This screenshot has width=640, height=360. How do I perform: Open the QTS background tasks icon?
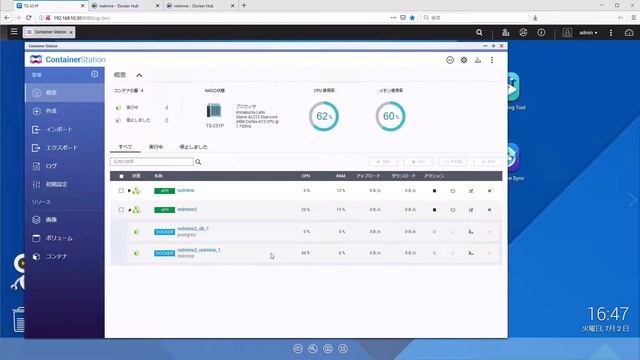505,32
